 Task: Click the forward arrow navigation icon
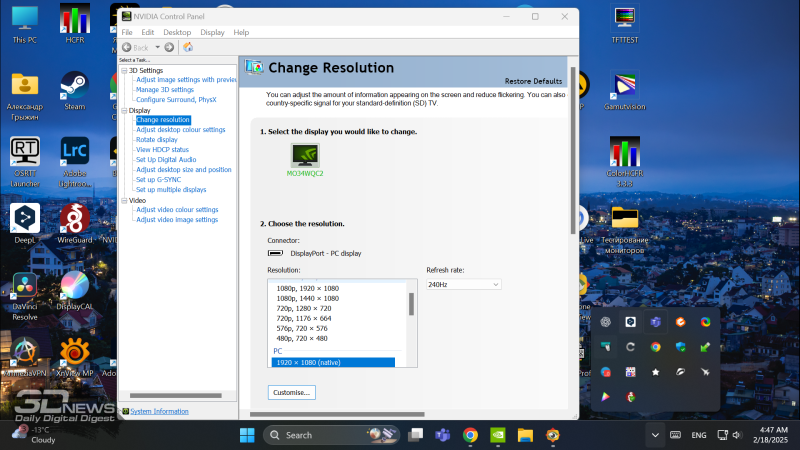coord(169,47)
